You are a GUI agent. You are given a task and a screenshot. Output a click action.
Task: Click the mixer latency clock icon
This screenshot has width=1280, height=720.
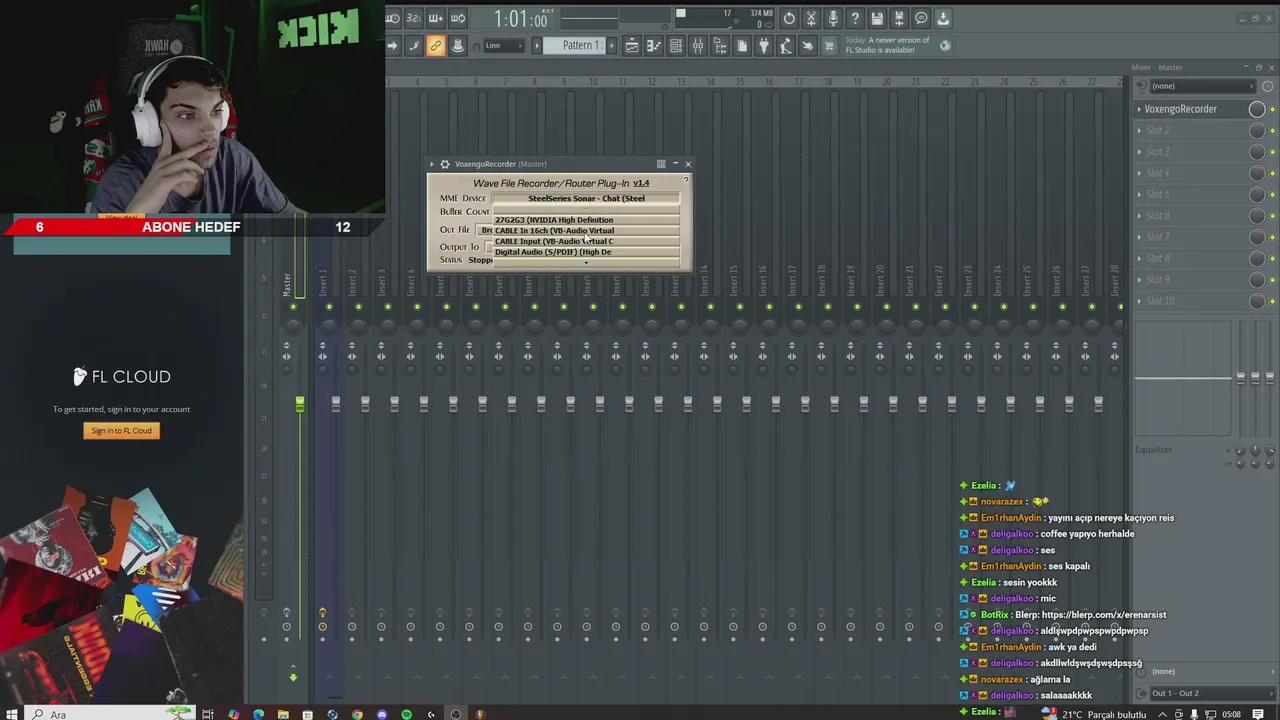click(1267, 86)
